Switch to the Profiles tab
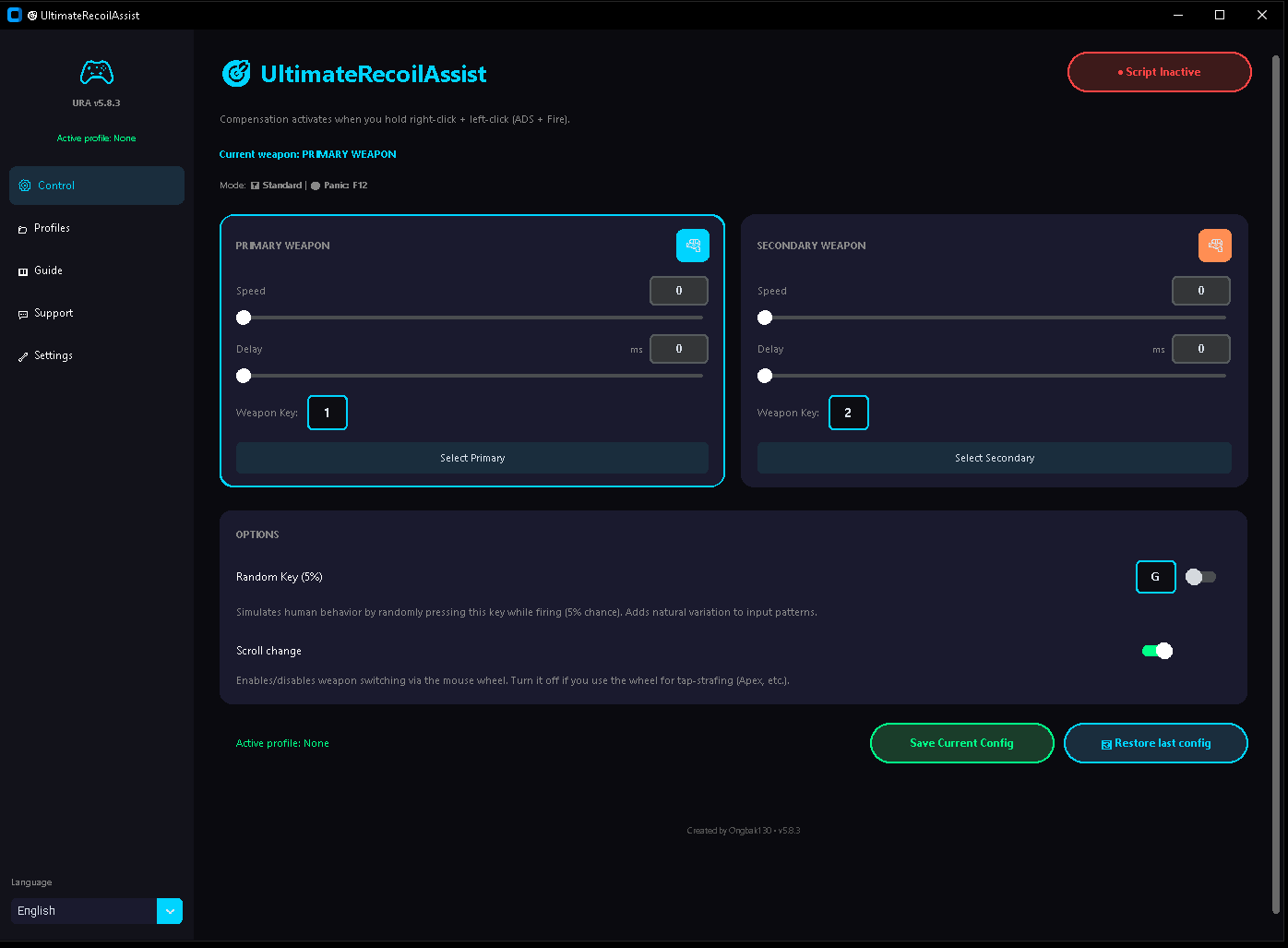 (97, 228)
